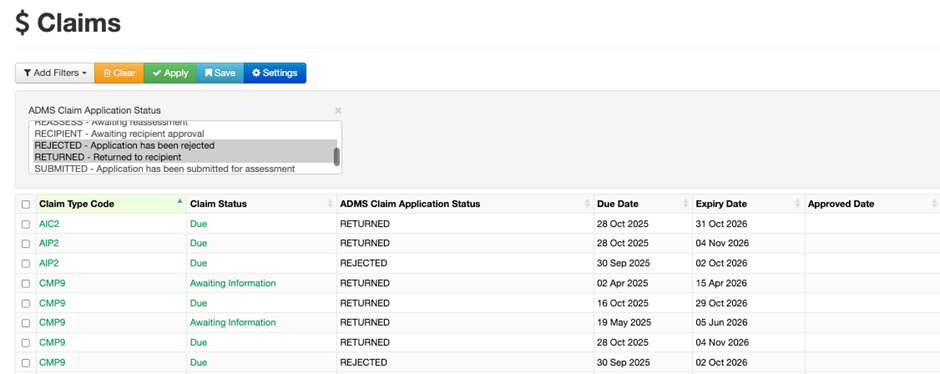Viewport: 940px width, 374px height.
Task: Open the AIC2 claim type link
Action: pos(49,224)
